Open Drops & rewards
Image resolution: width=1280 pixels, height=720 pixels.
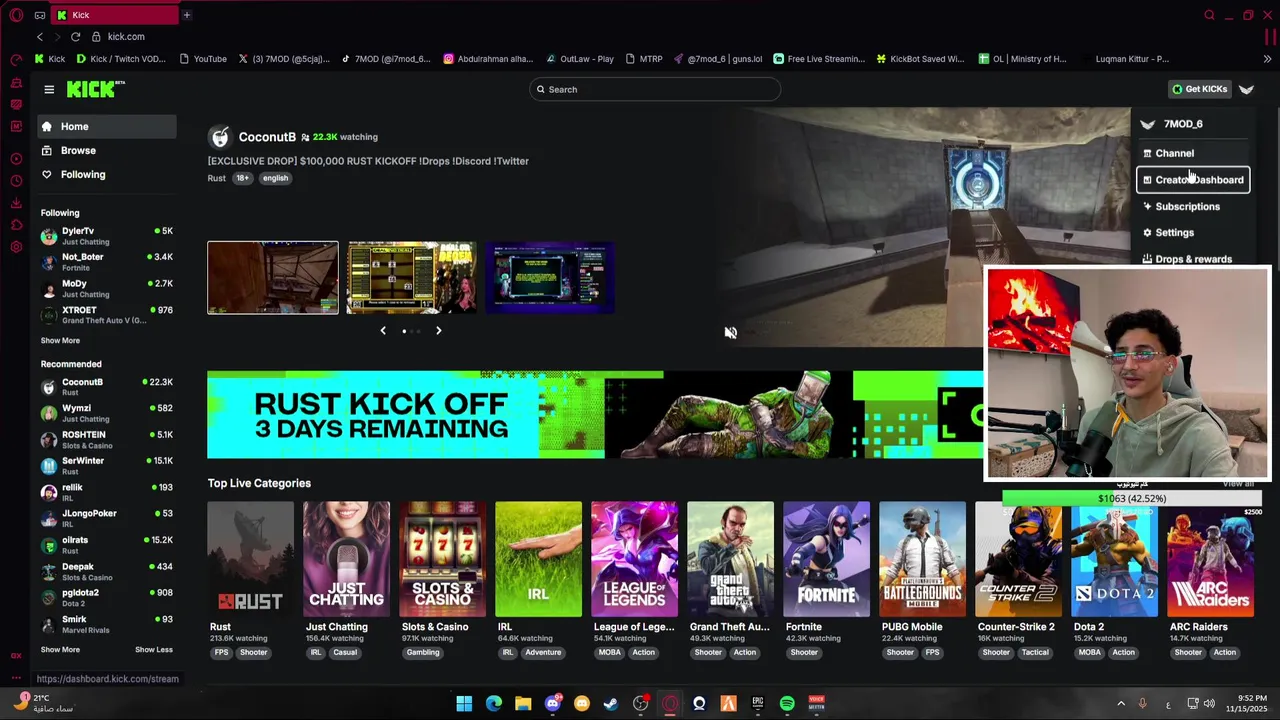tap(1193, 259)
